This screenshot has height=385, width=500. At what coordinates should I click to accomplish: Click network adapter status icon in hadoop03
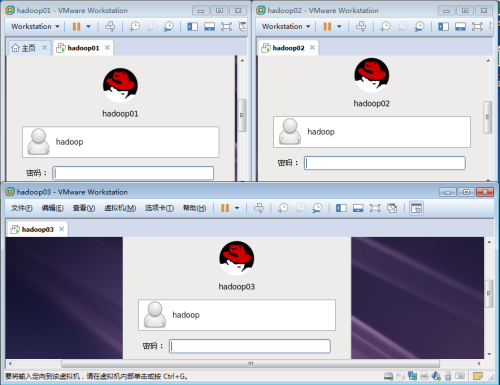pos(412,376)
